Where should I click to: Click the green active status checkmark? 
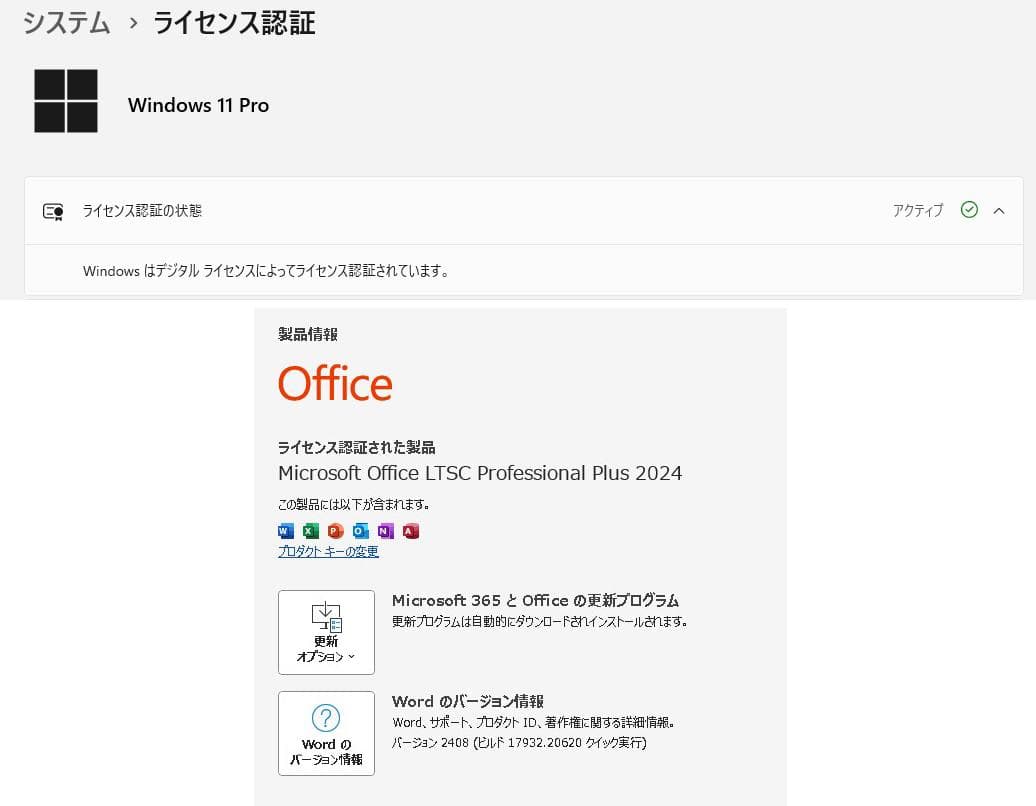pos(968,210)
